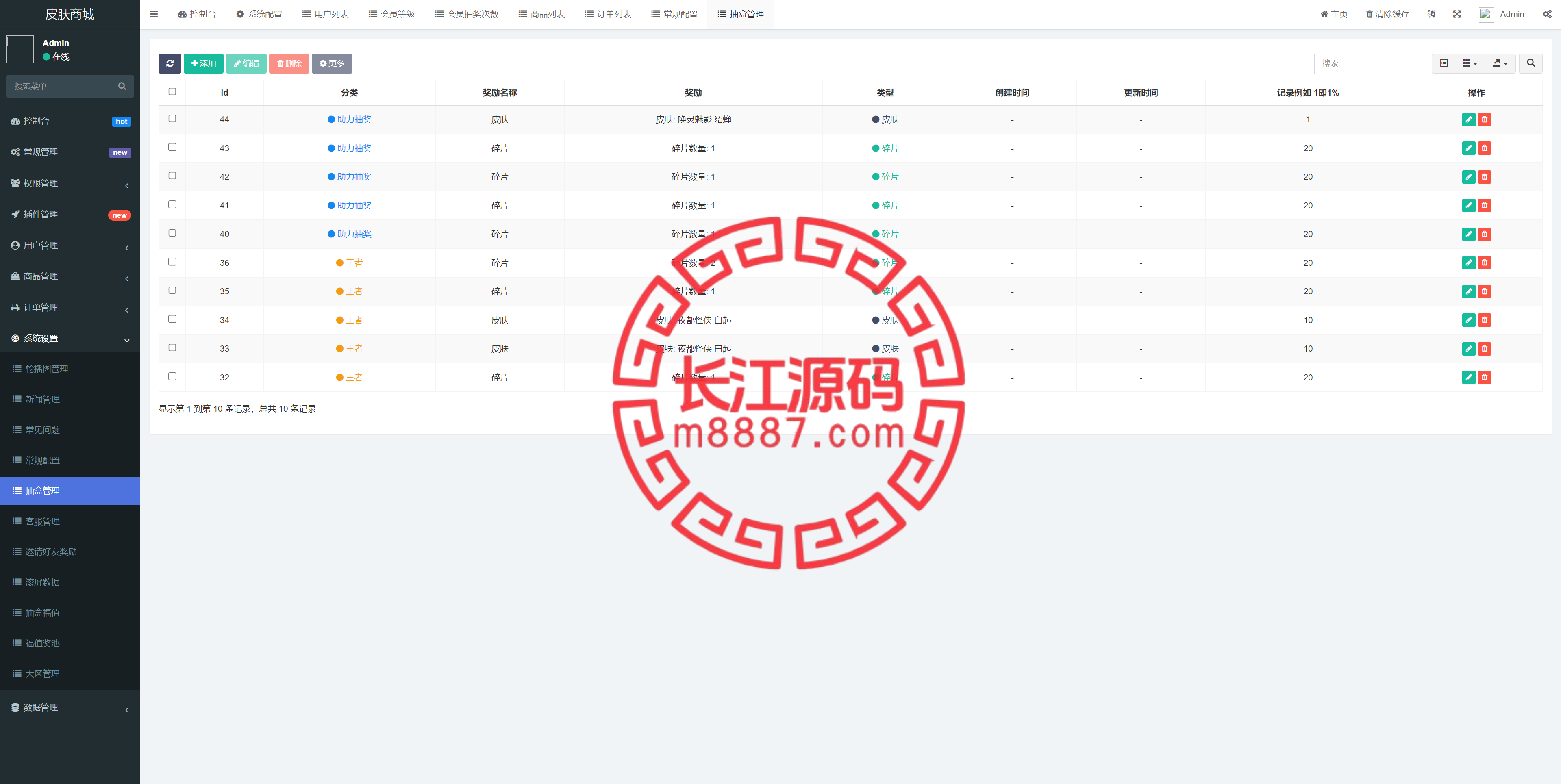The width and height of the screenshot is (1561, 784).
Task: Click the 添加 add button
Action: [x=204, y=64]
